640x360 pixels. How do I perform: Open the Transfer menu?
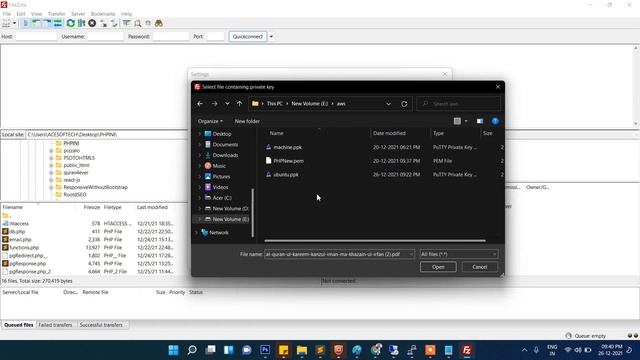[57, 13]
